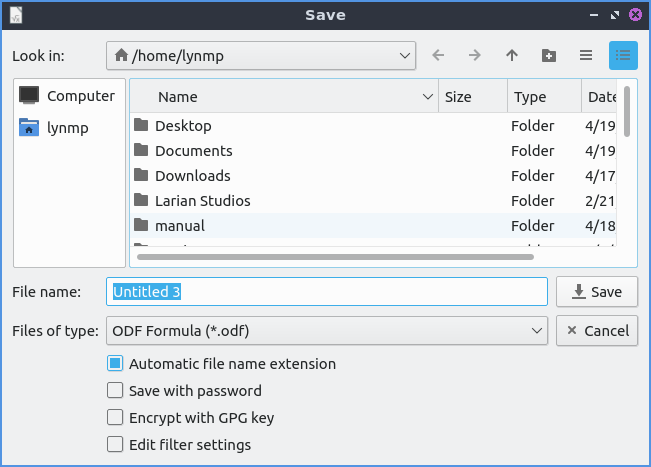Open the Look in path dropdown
Viewport: 651px width, 467px height.
click(x=260, y=56)
